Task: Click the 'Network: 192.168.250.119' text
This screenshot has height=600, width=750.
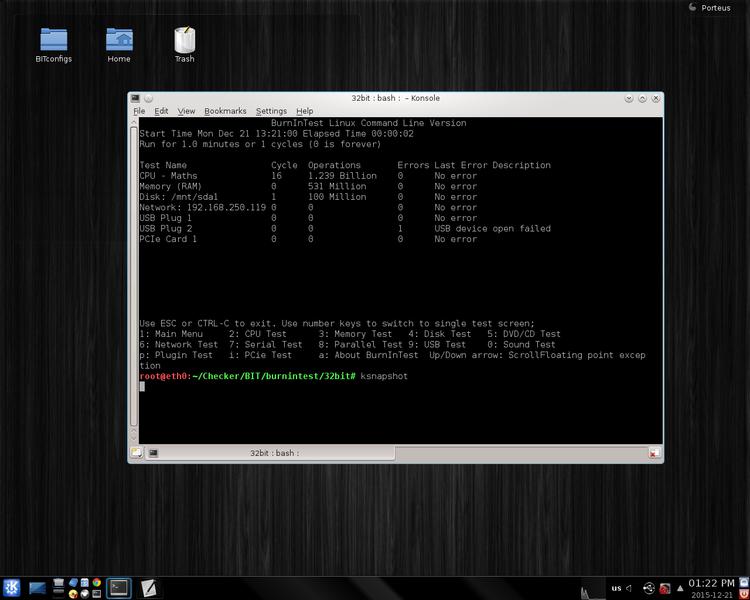Action: tap(203, 208)
